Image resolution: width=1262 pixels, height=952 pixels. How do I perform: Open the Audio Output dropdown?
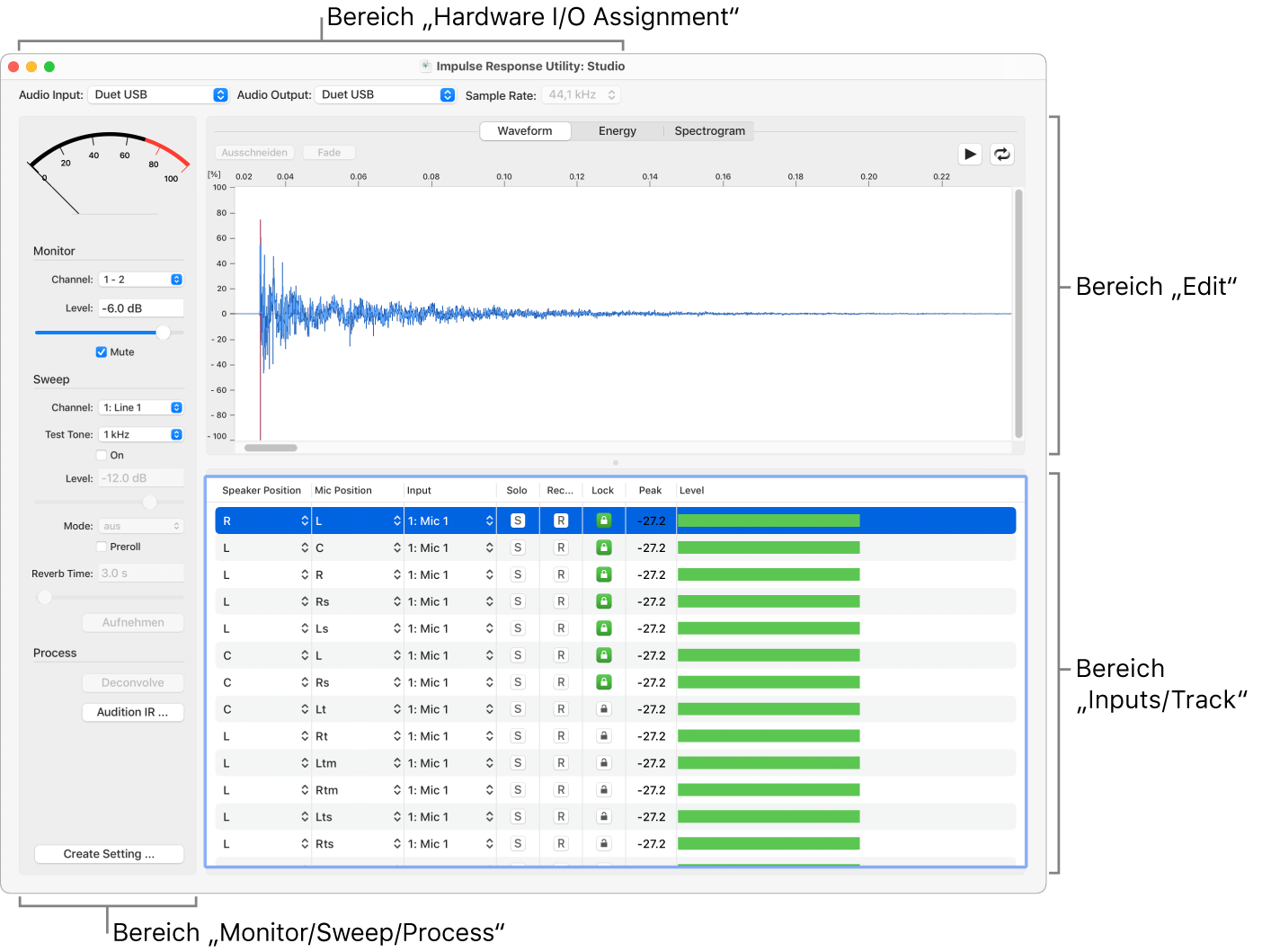386,94
